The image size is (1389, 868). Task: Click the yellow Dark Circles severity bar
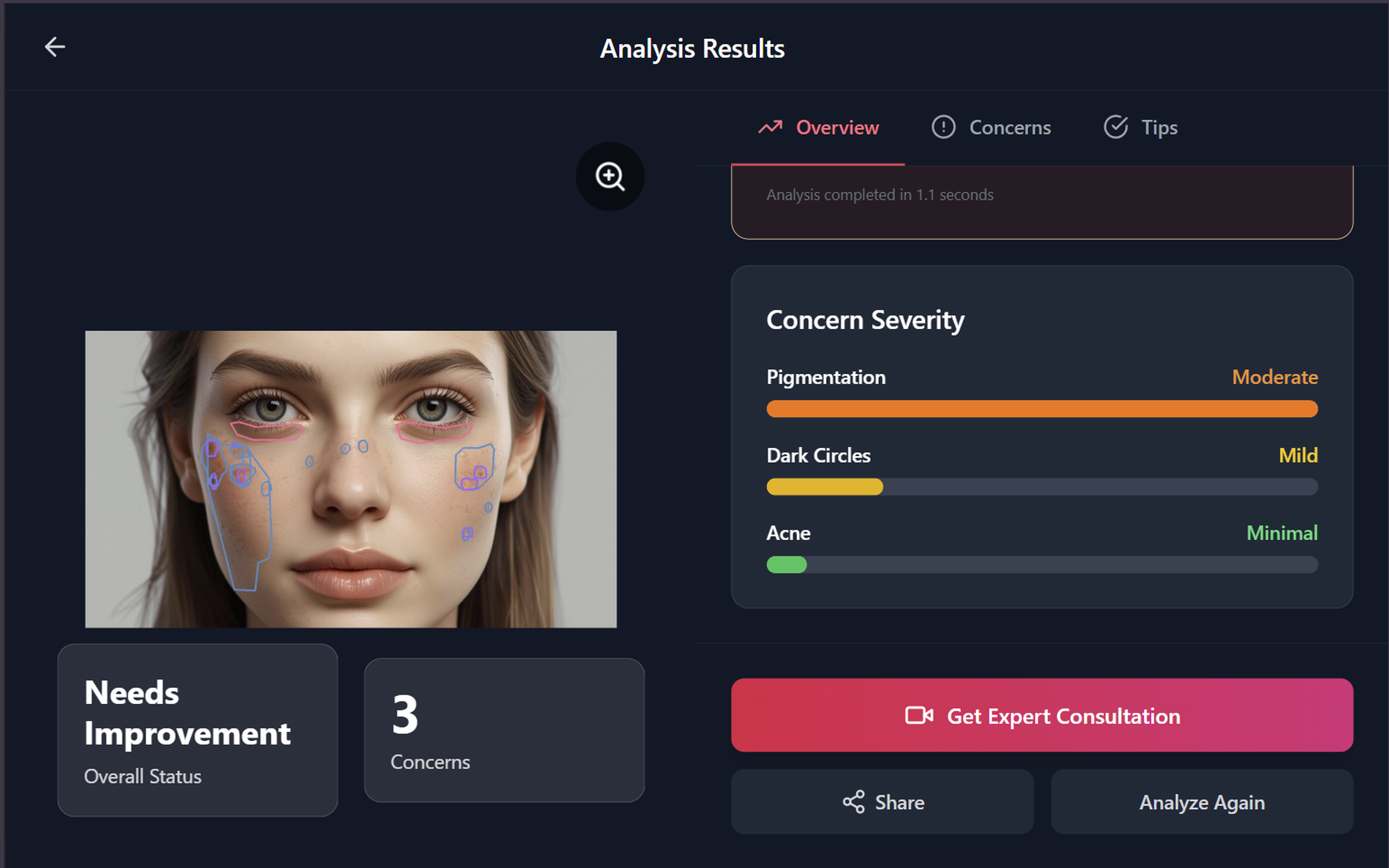pos(824,487)
